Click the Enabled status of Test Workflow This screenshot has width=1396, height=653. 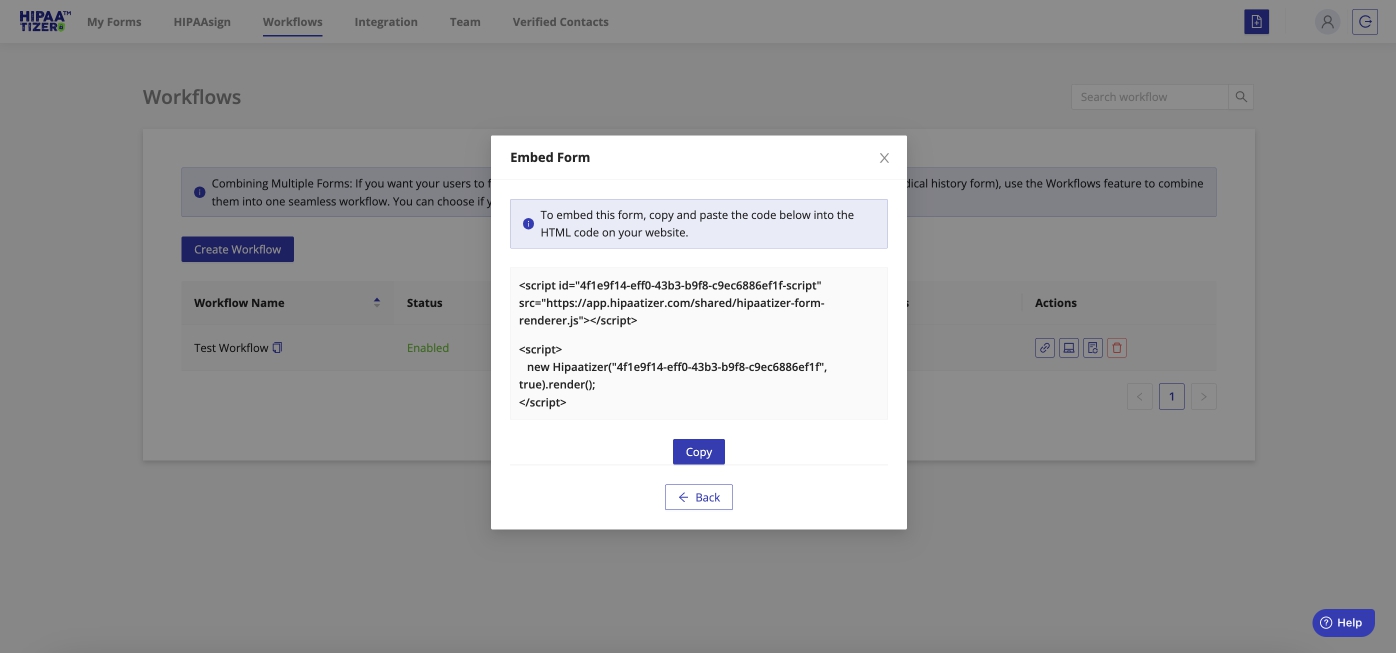(428, 348)
